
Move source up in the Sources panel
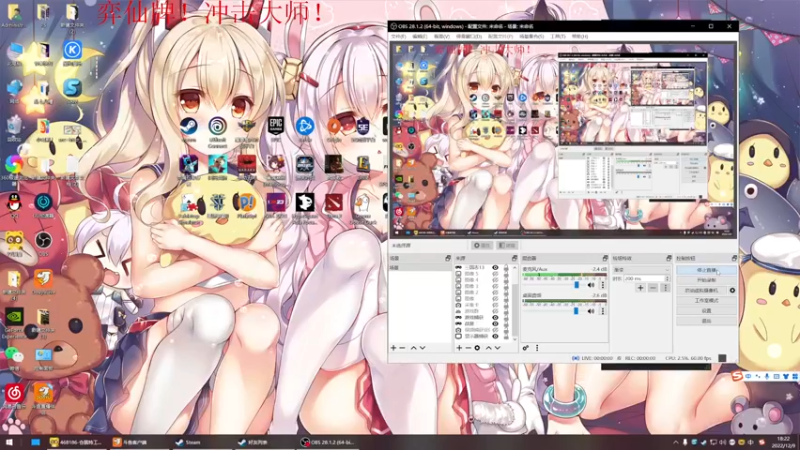[489, 348]
